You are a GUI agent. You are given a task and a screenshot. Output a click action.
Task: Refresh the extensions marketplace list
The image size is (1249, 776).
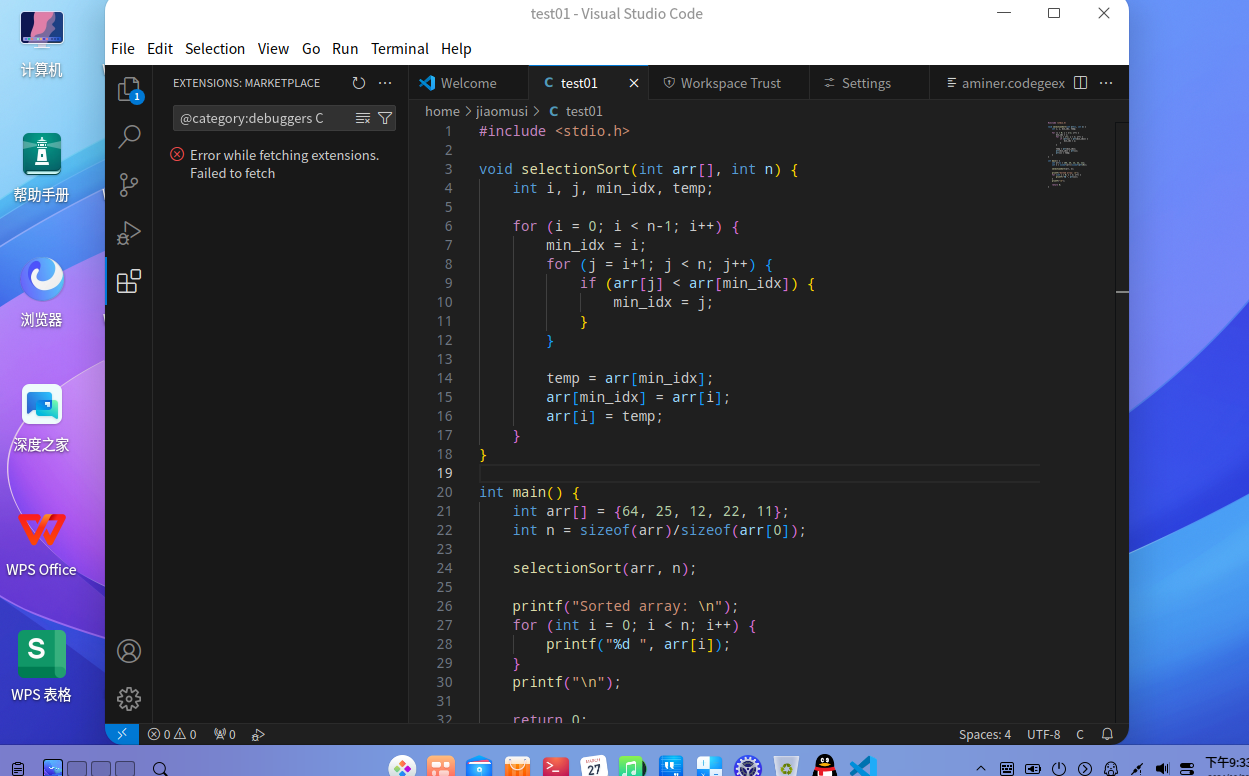point(359,83)
